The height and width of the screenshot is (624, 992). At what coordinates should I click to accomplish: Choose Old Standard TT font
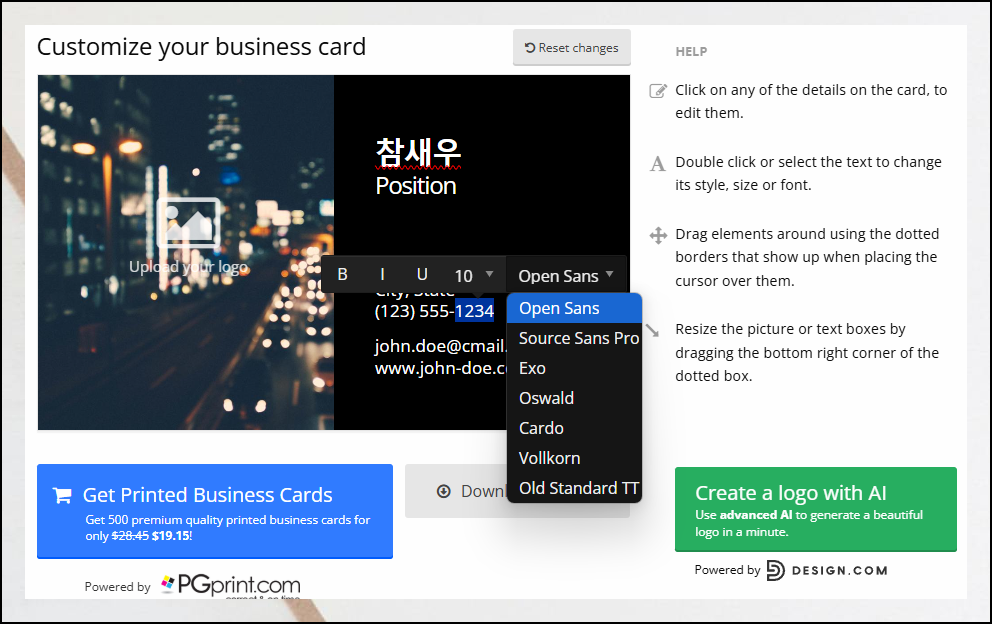tap(574, 488)
